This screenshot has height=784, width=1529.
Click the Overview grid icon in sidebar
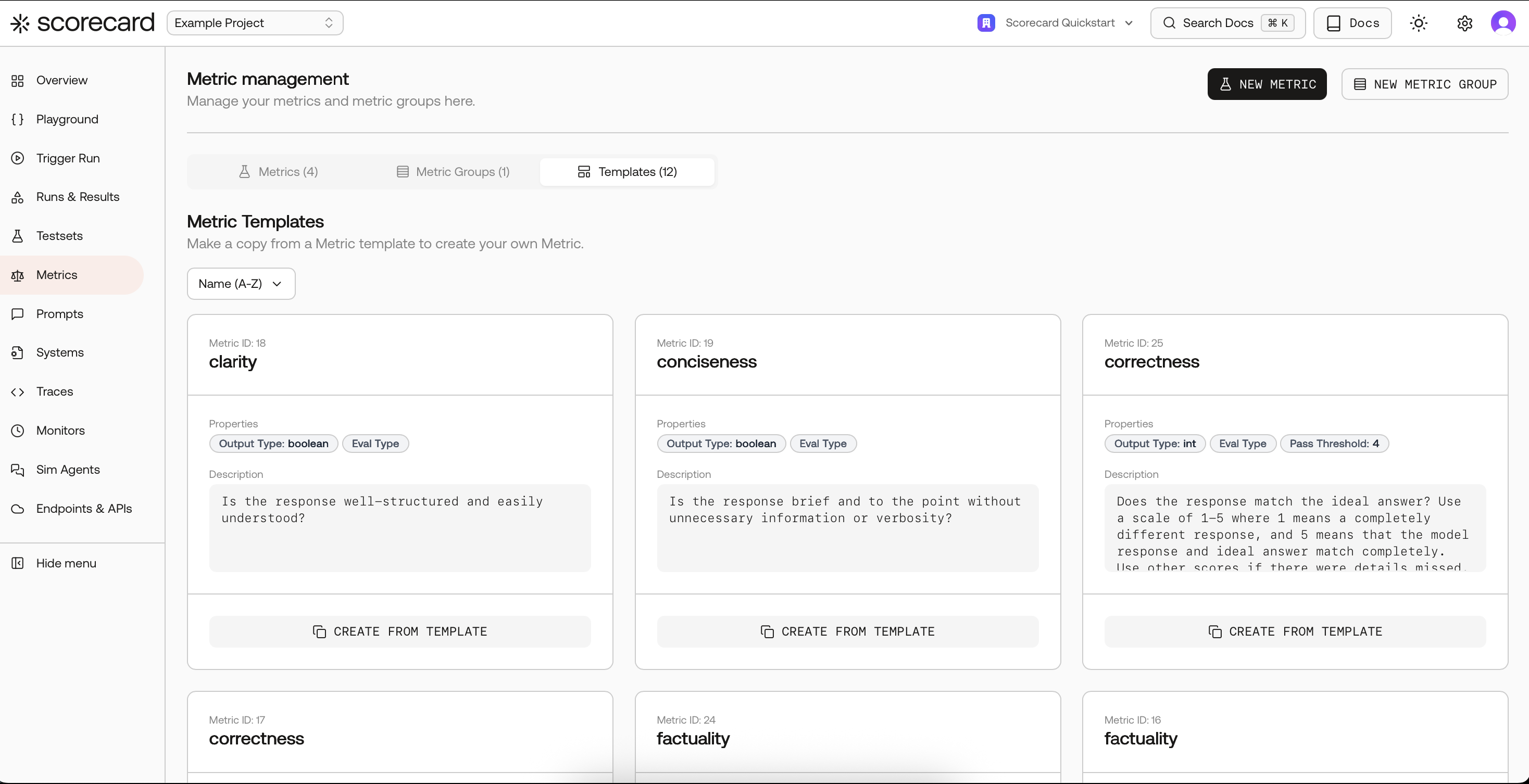pyautogui.click(x=18, y=81)
